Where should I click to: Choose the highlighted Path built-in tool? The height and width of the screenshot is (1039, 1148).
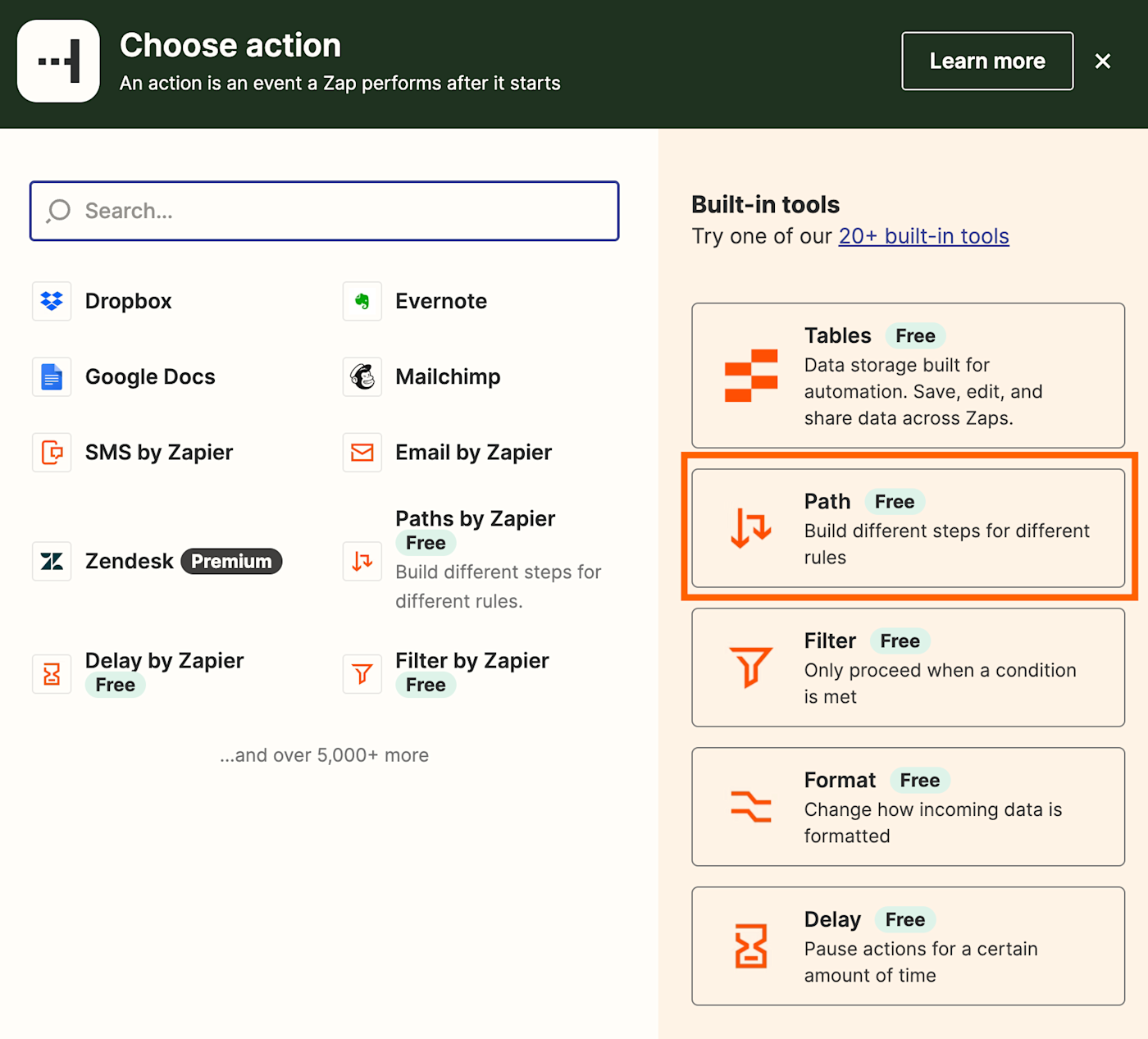point(908,528)
